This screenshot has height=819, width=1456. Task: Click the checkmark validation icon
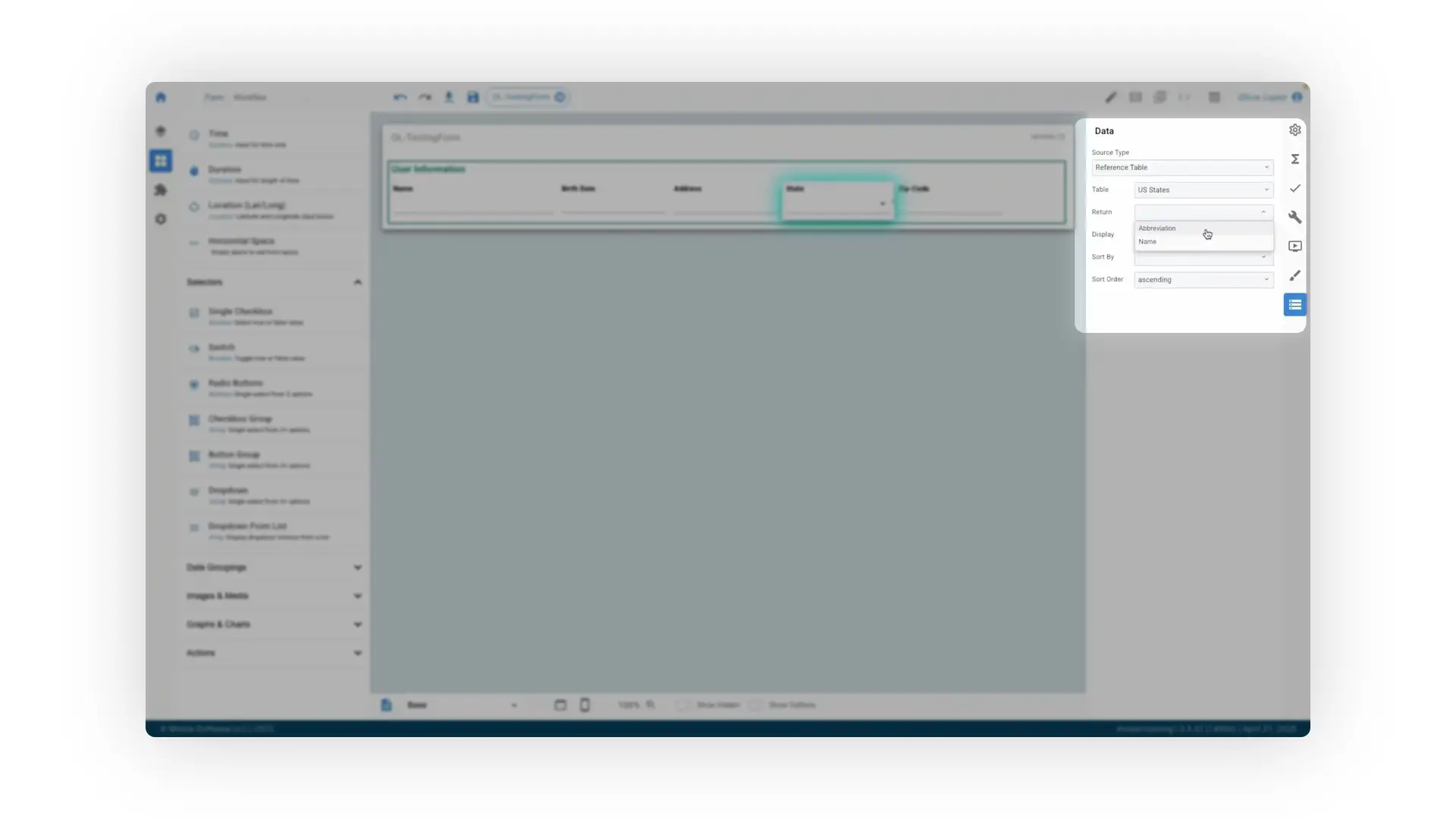[x=1295, y=188]
